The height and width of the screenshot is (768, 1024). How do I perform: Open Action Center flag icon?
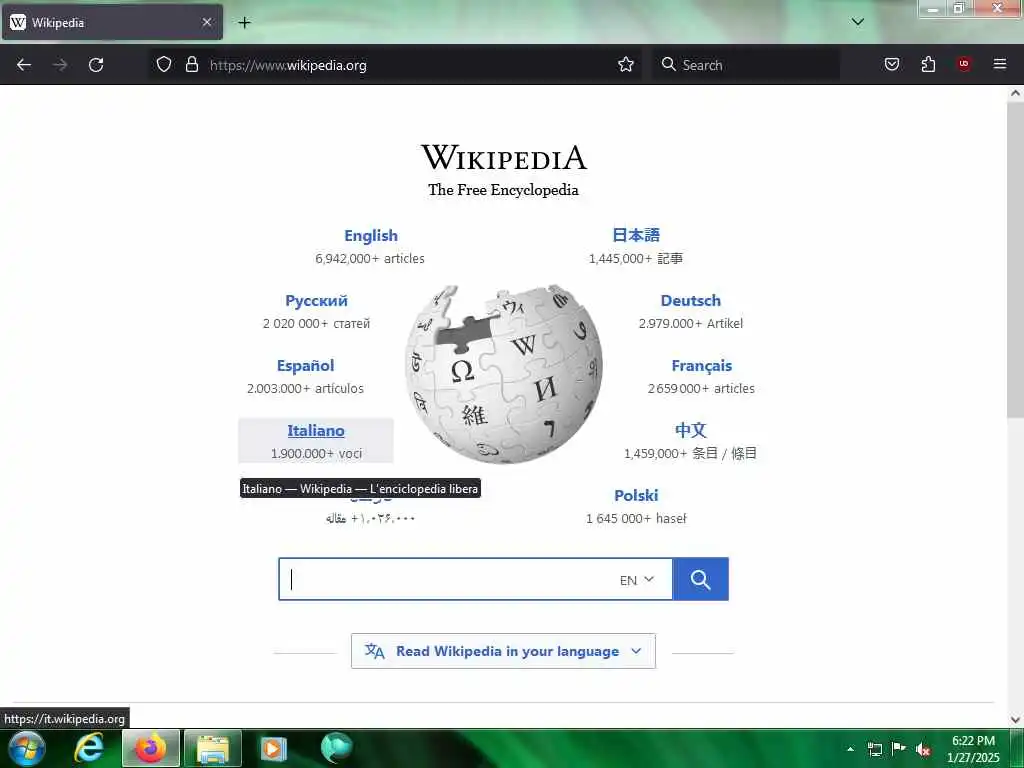tap(899, 748)
